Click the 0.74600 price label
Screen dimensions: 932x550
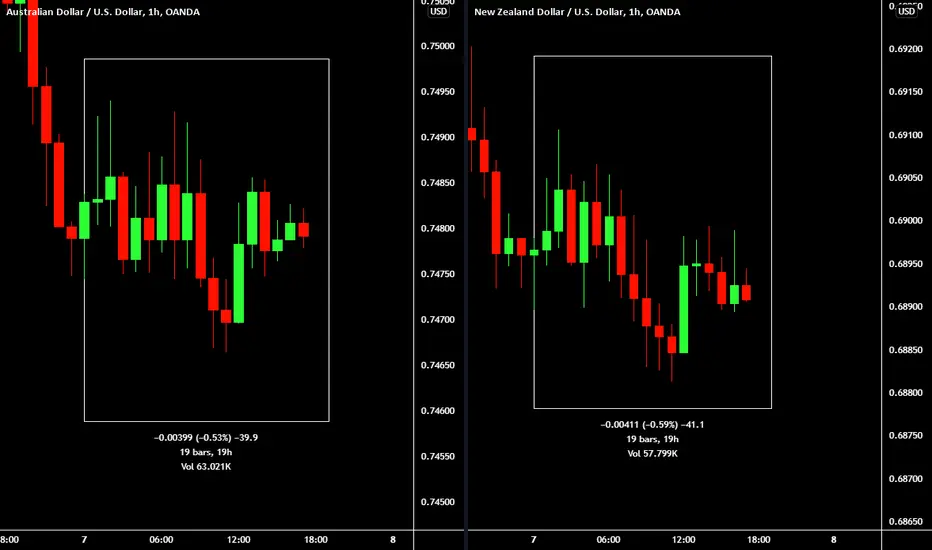[437, 411]
